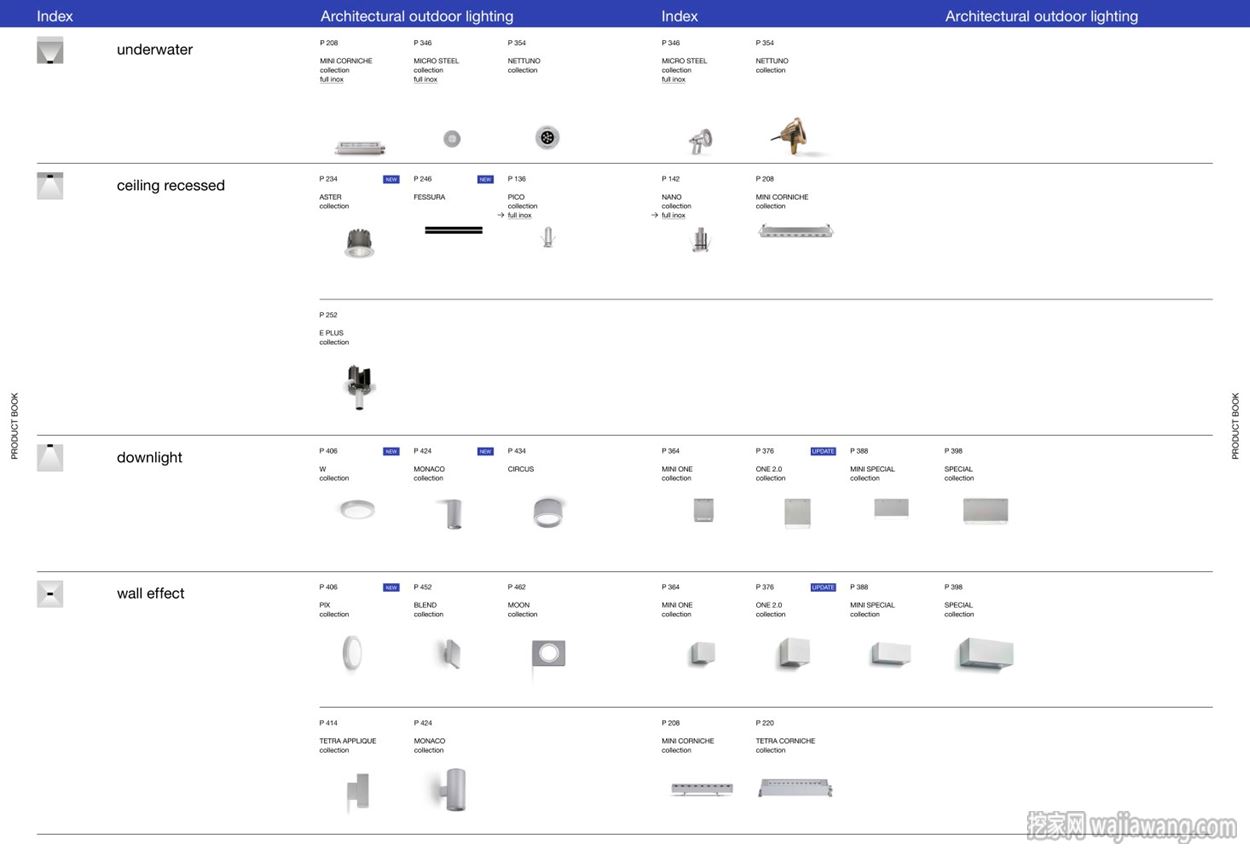Select the round recessed NETTUNO underwater image
The width and height of the screenshot is (1250, 853).
pos(547,138)
